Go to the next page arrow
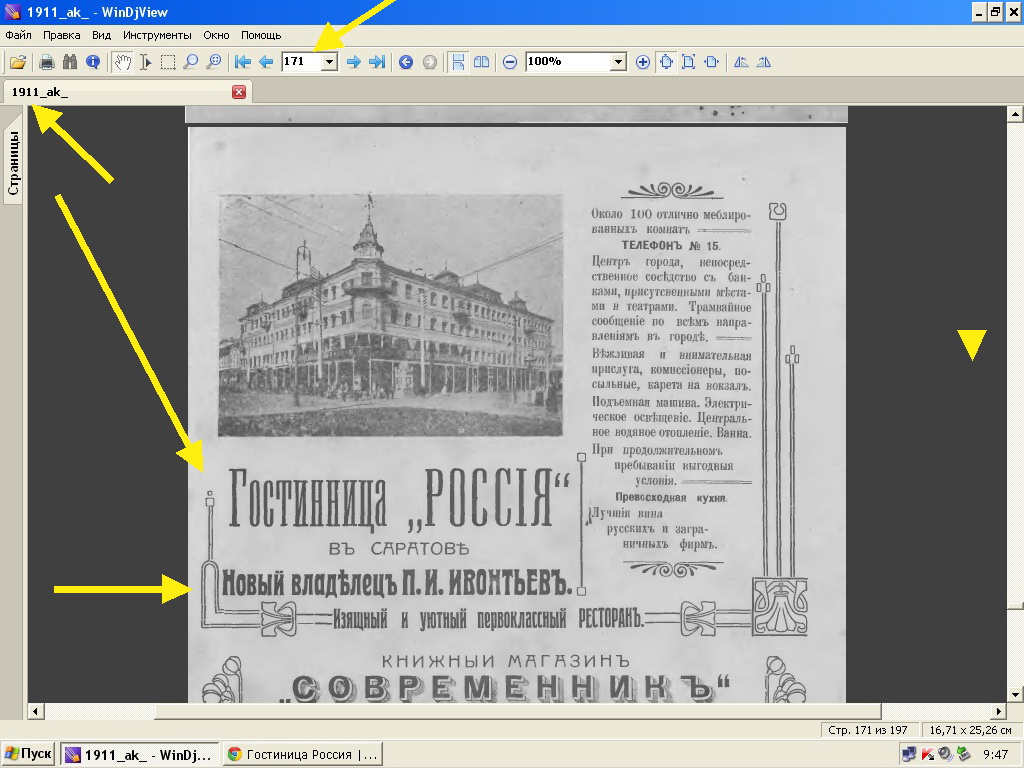Screen dimensions: 1024x768 click(353, 62)
